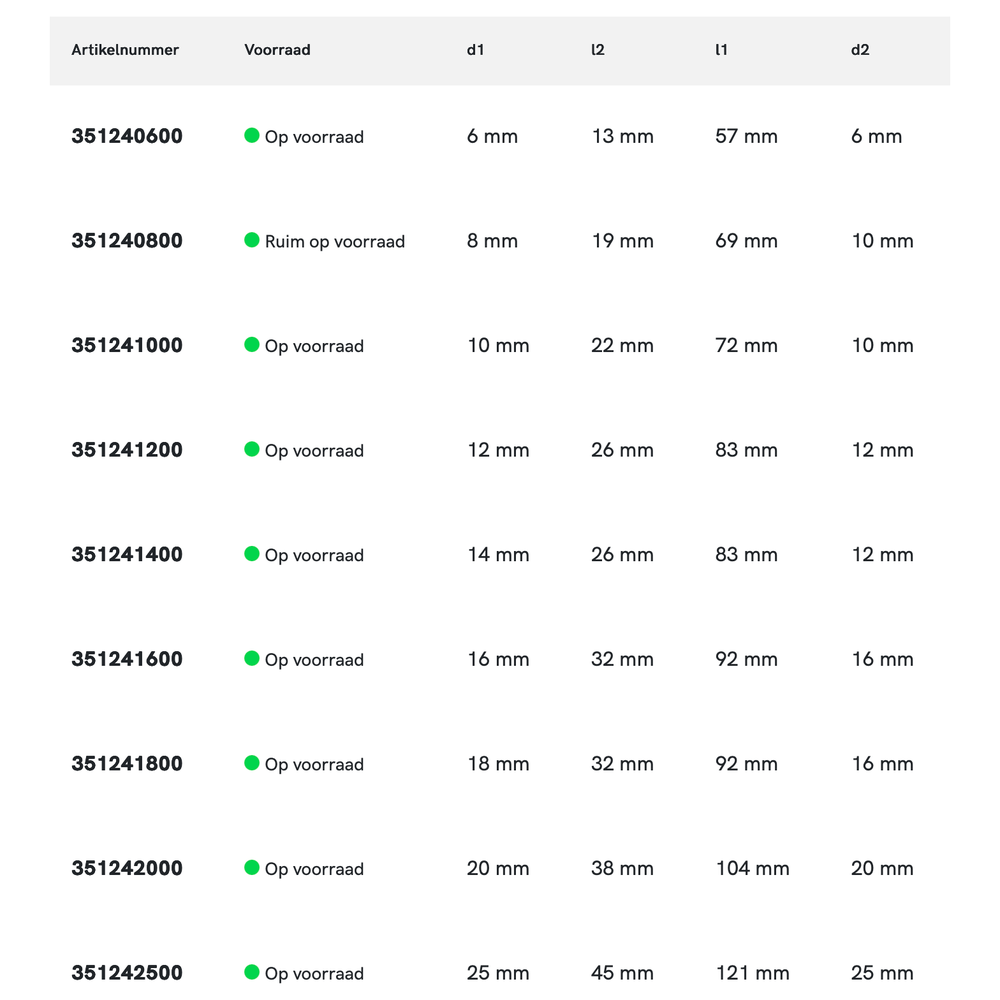Viewport: 1000px width, 1000px height.
Task: Click the green stock dot for 351240800
Action: pos(252,240)
